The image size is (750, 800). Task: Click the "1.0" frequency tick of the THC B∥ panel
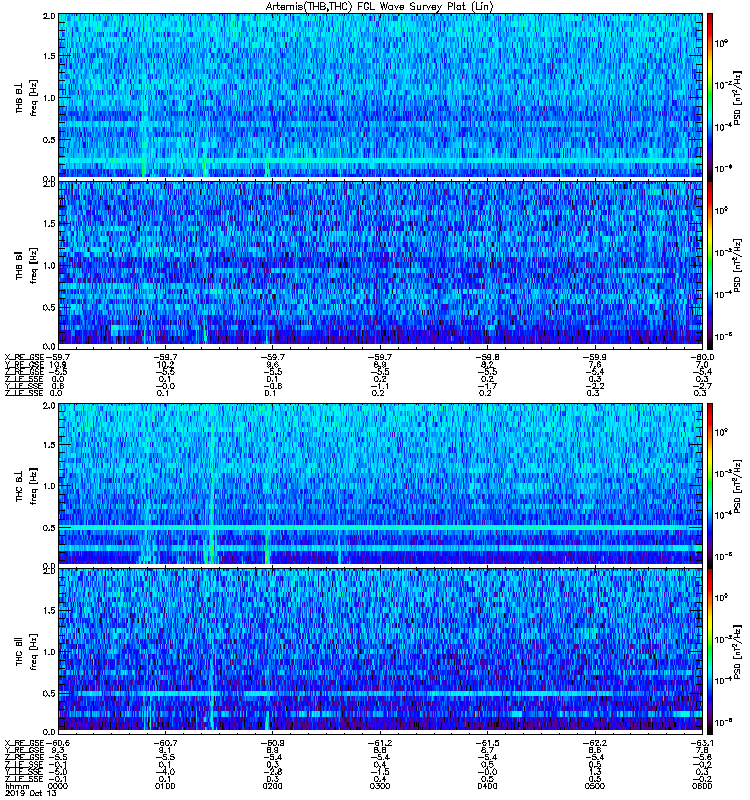pyautogui.click(x=48, y=652)
